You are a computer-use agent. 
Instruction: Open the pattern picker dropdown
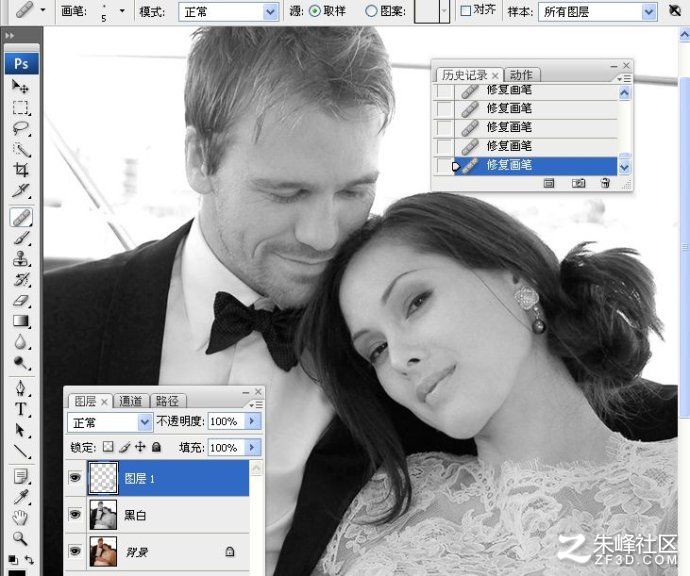[x=444, y=11]
